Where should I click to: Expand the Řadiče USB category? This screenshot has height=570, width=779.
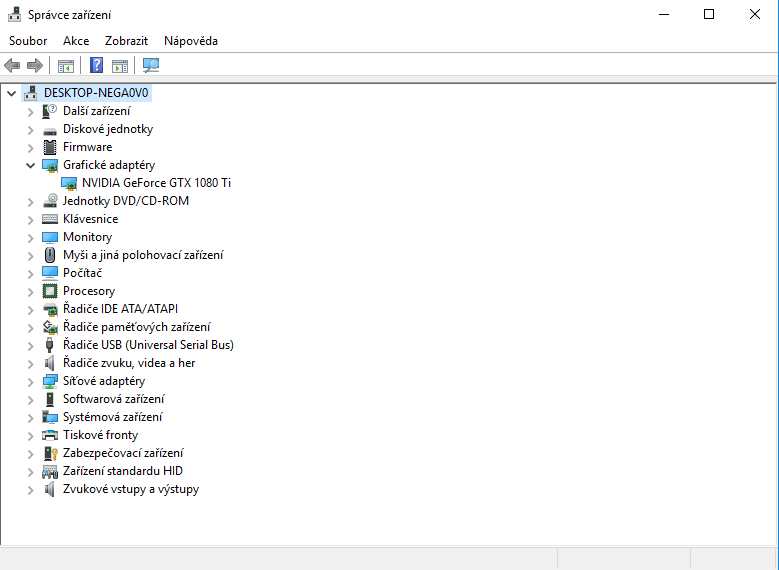click(30, 345)
